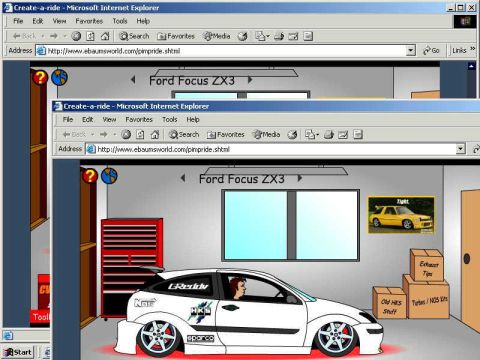Click the Discuss icon in back window toolbar

(x=308, y=36)
